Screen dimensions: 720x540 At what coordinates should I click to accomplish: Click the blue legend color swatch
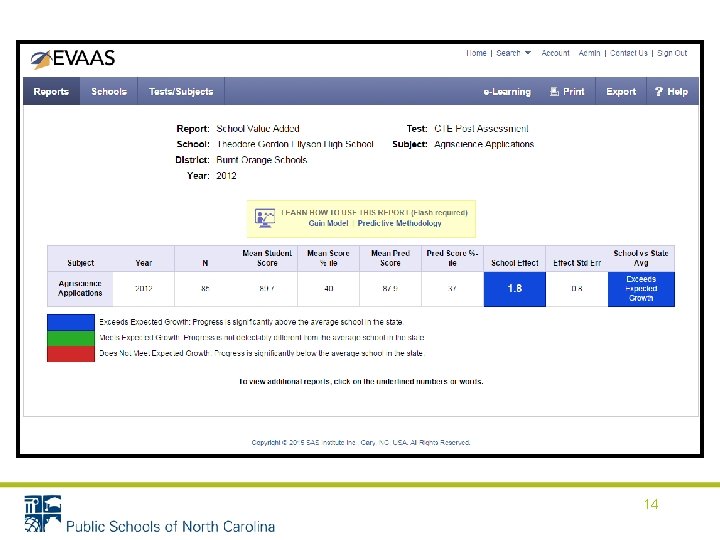coord(71,322)
